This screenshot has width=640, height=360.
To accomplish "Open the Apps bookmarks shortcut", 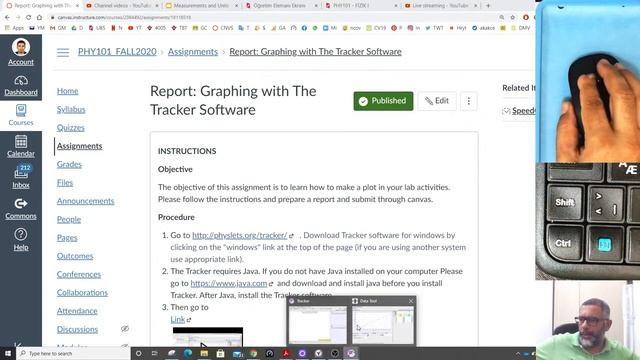I will click(x=15, y=28).
